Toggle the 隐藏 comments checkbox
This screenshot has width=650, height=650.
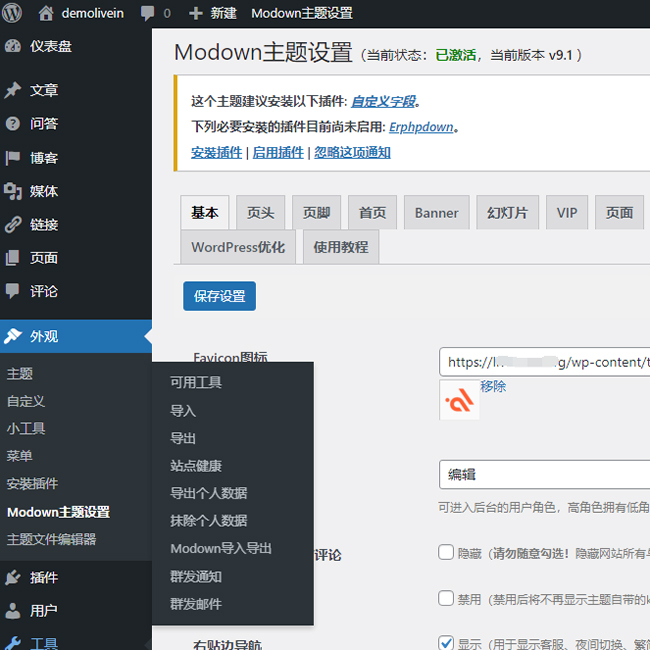[446, 552]
